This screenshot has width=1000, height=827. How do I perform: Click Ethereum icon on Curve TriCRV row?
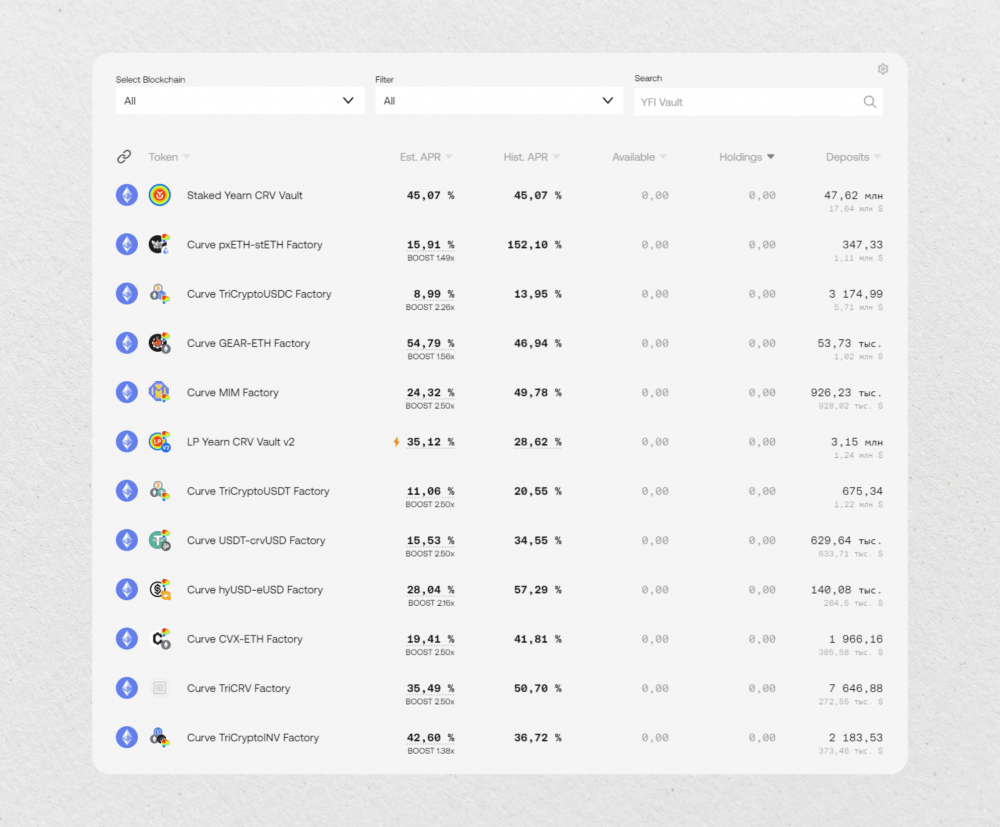(x=127, y=688)
